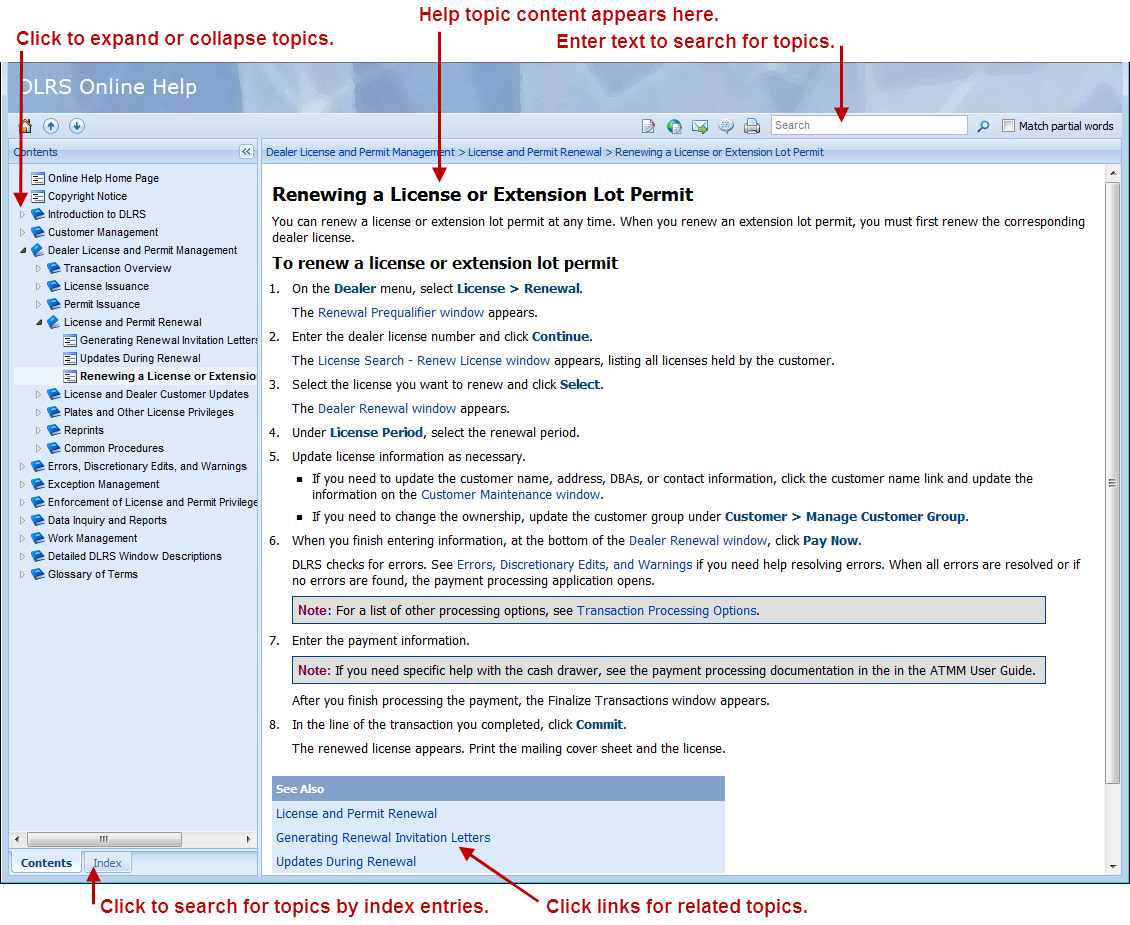Collapse the Contents pane with double-arrow button
The width and height of the screenshot is (1130, 925).
coord(246,152)
